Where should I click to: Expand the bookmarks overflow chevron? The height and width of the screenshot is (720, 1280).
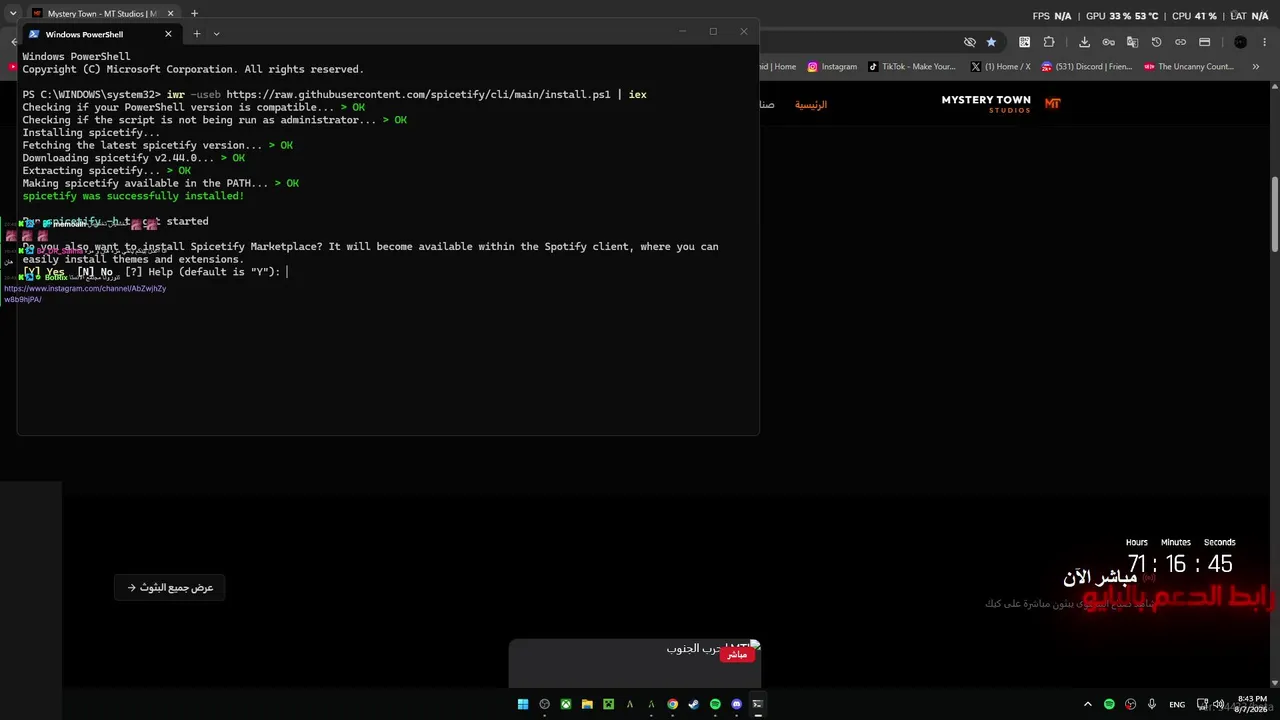[x=1256, y=67]
